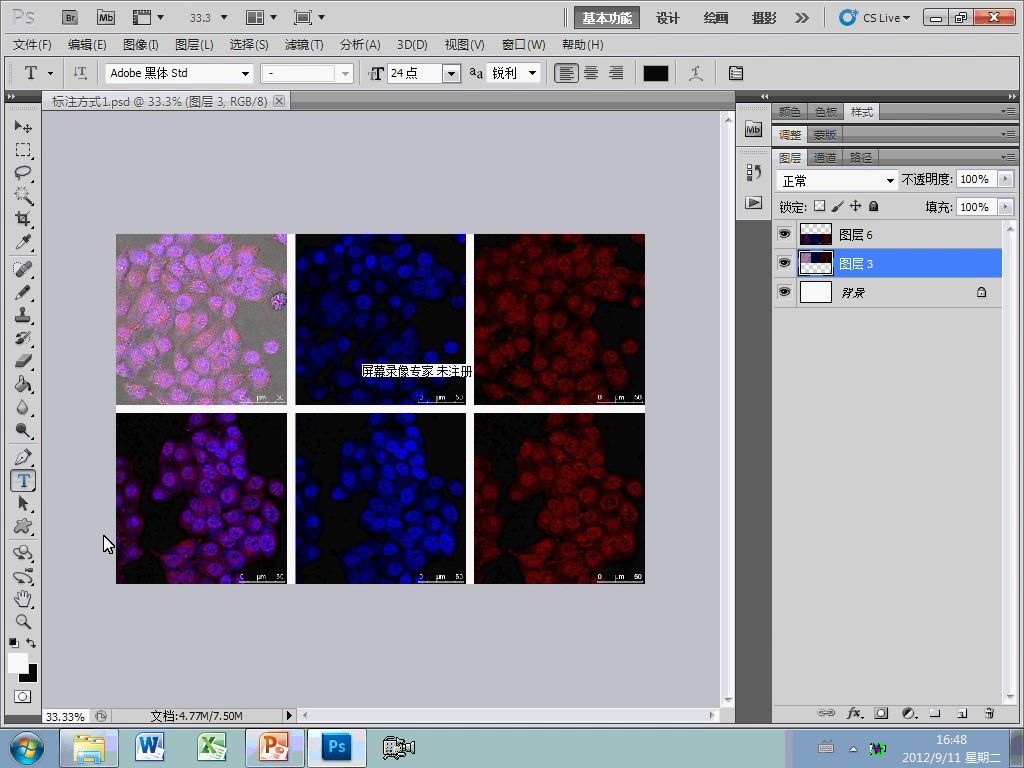
Task: Select the Pen tool
Action: pyautogui.click(x=23, y=456)
